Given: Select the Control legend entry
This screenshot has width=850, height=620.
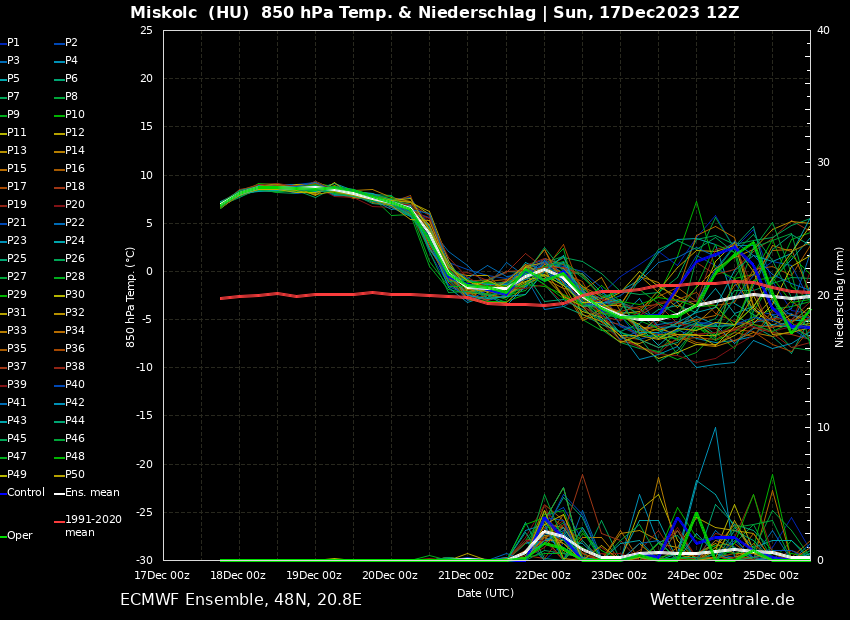Looking at the screenshot, I should tap(25, 493).
